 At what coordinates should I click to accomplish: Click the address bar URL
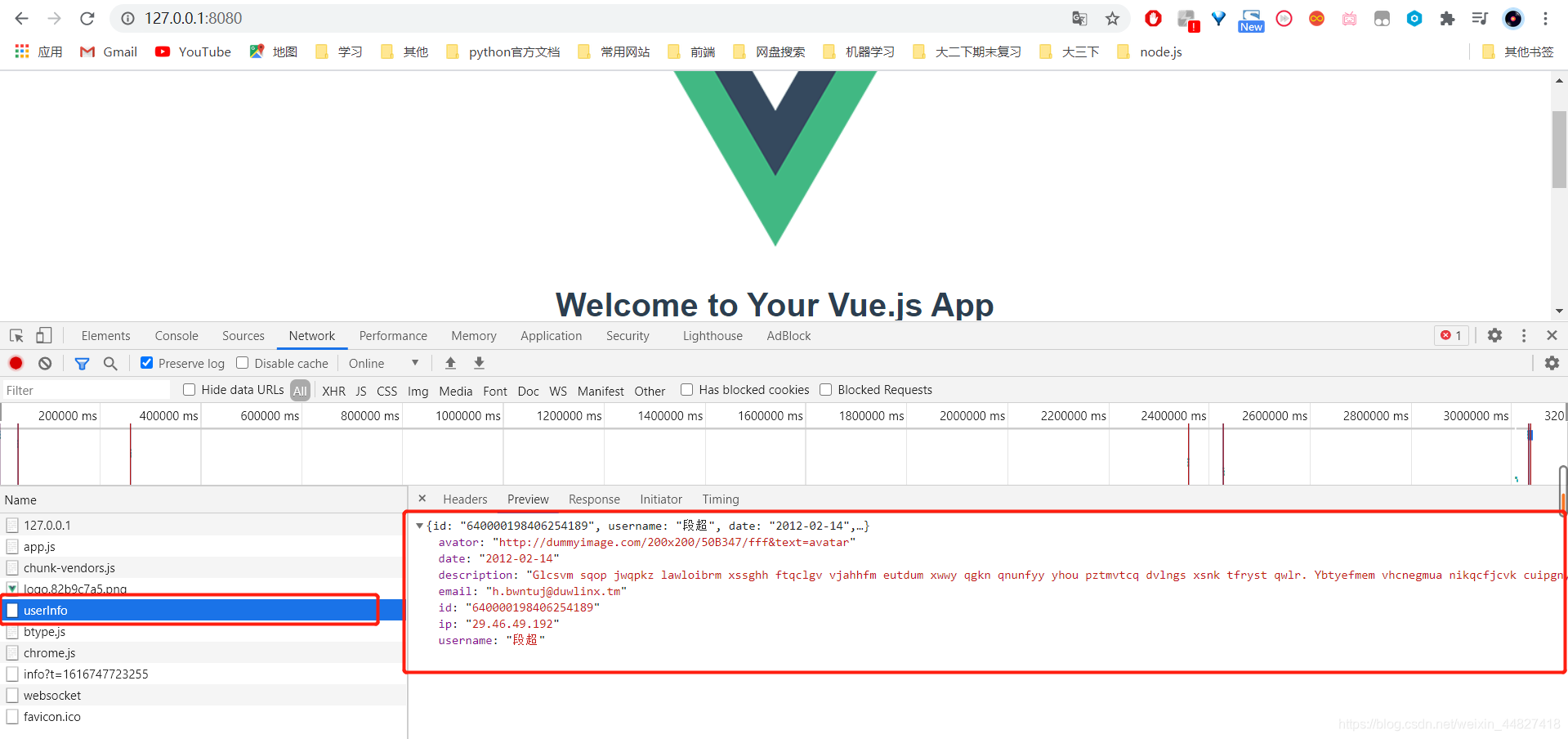pos(194,18)
